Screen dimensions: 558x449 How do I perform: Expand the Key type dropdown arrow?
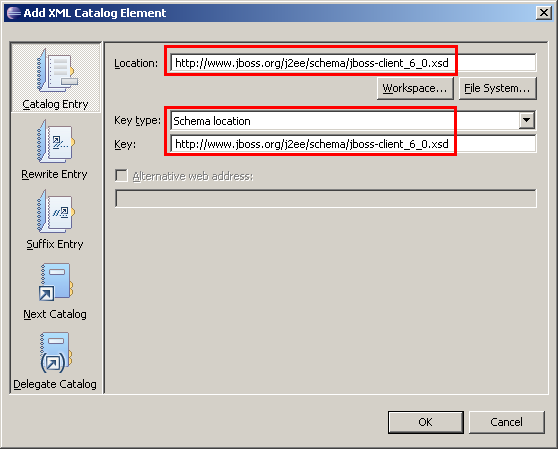[526, 120]
